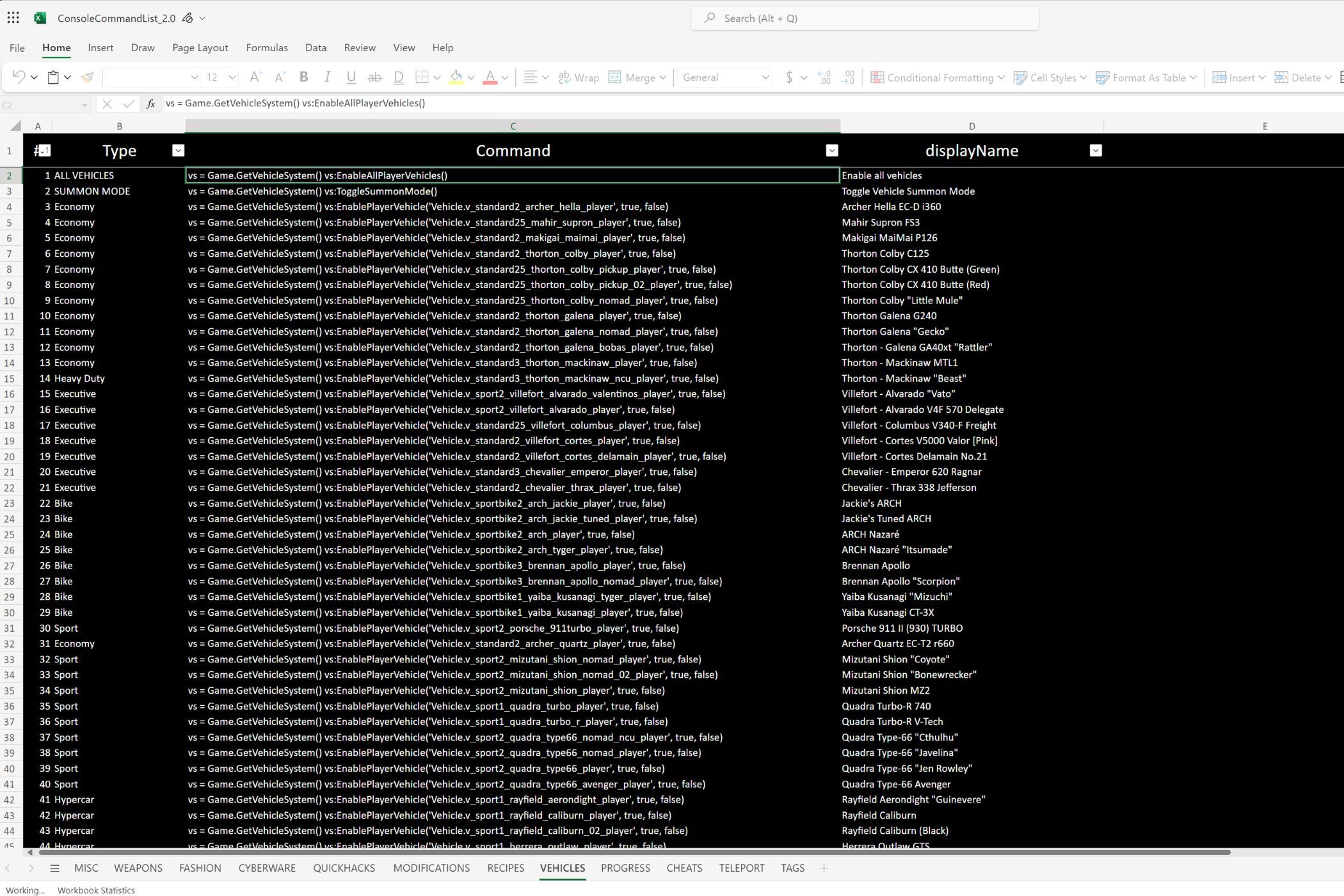Viewport: 1344px width, 896px height.
Task: Switch to the WEAPONS sheet tab
Action: [x=138, y=868]
